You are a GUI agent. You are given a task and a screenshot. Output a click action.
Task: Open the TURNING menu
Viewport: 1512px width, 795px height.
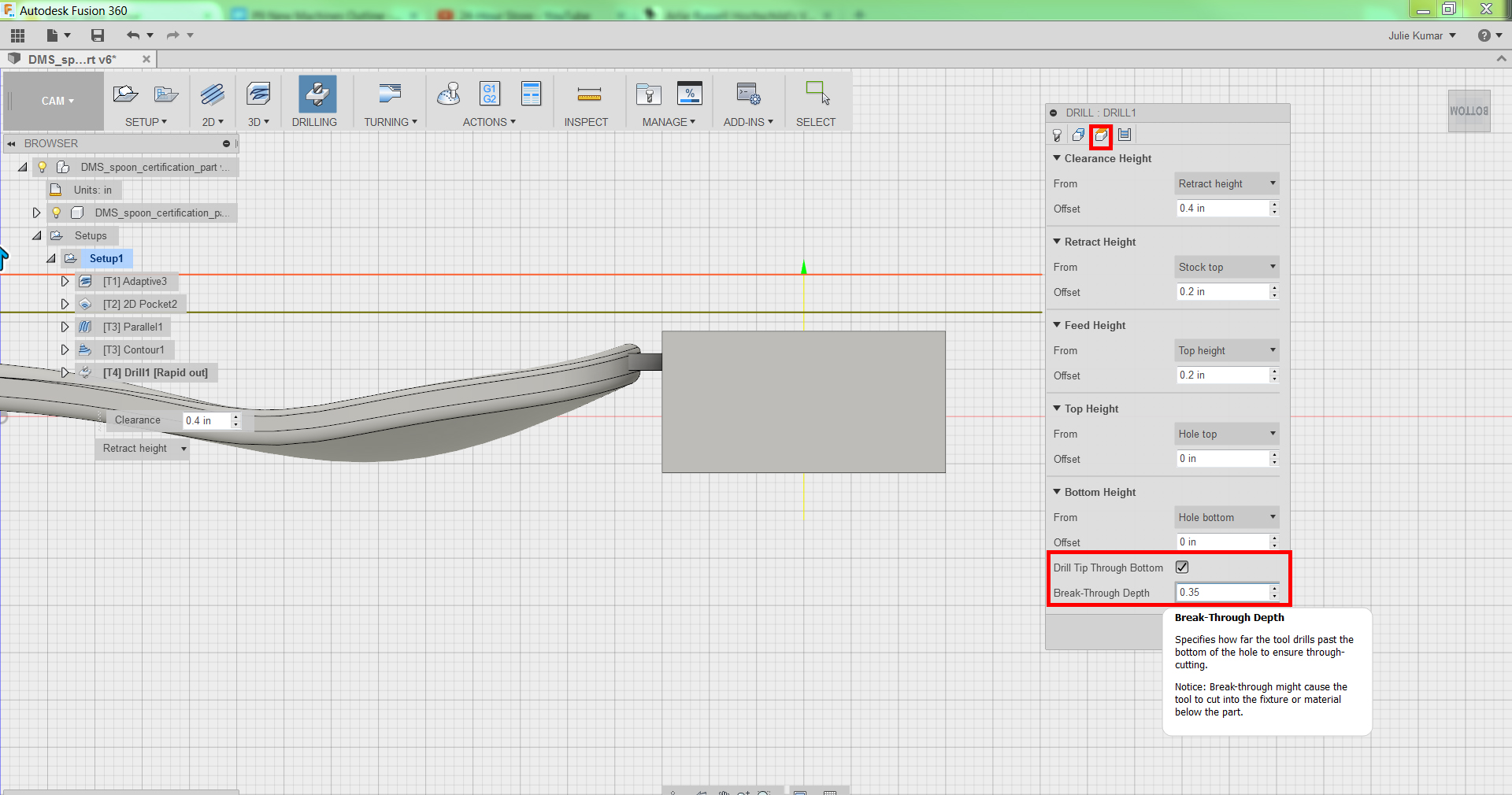click(x=390, y=122)
